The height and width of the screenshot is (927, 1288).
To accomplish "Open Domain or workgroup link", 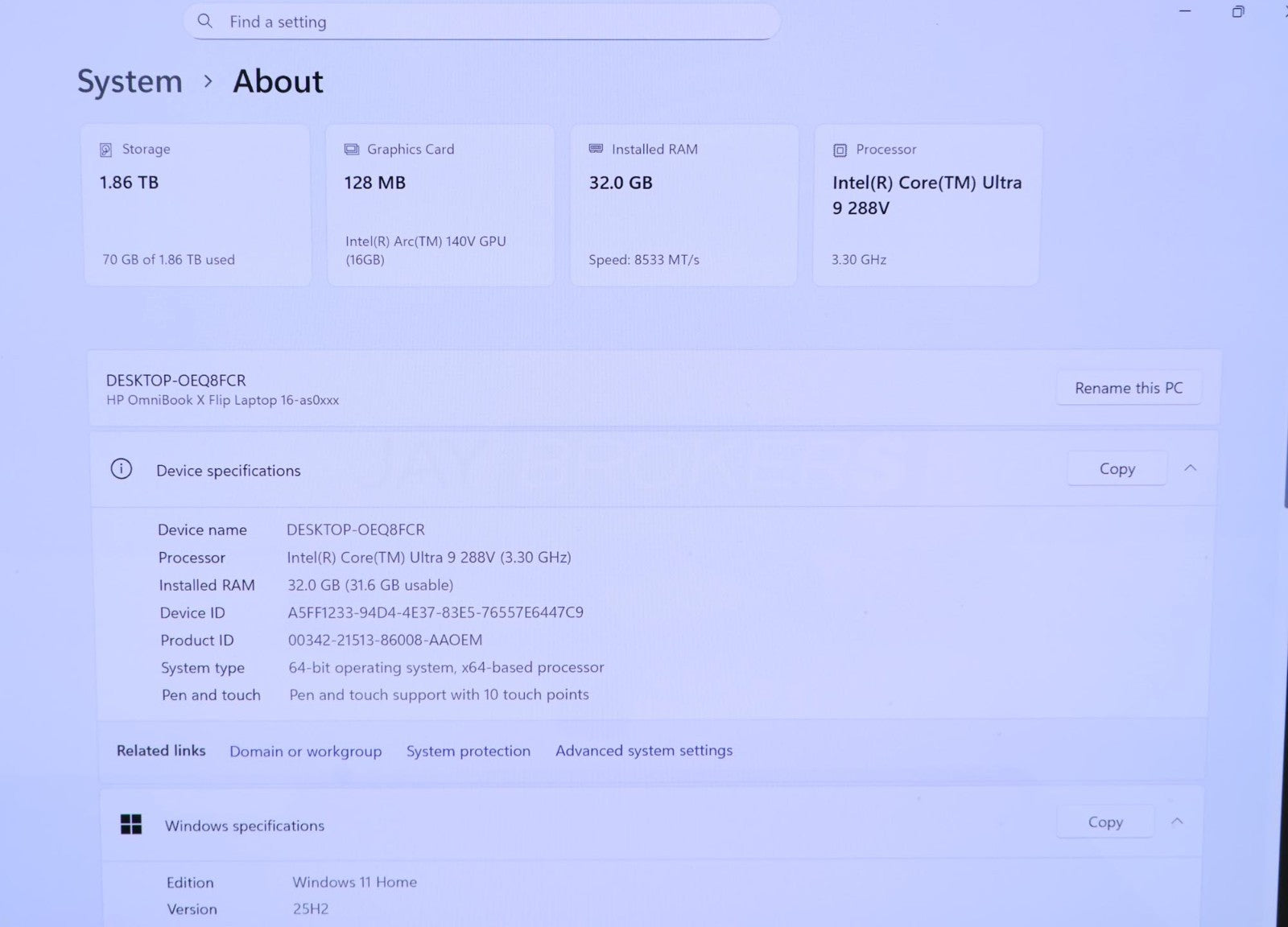I will point(305,751).
